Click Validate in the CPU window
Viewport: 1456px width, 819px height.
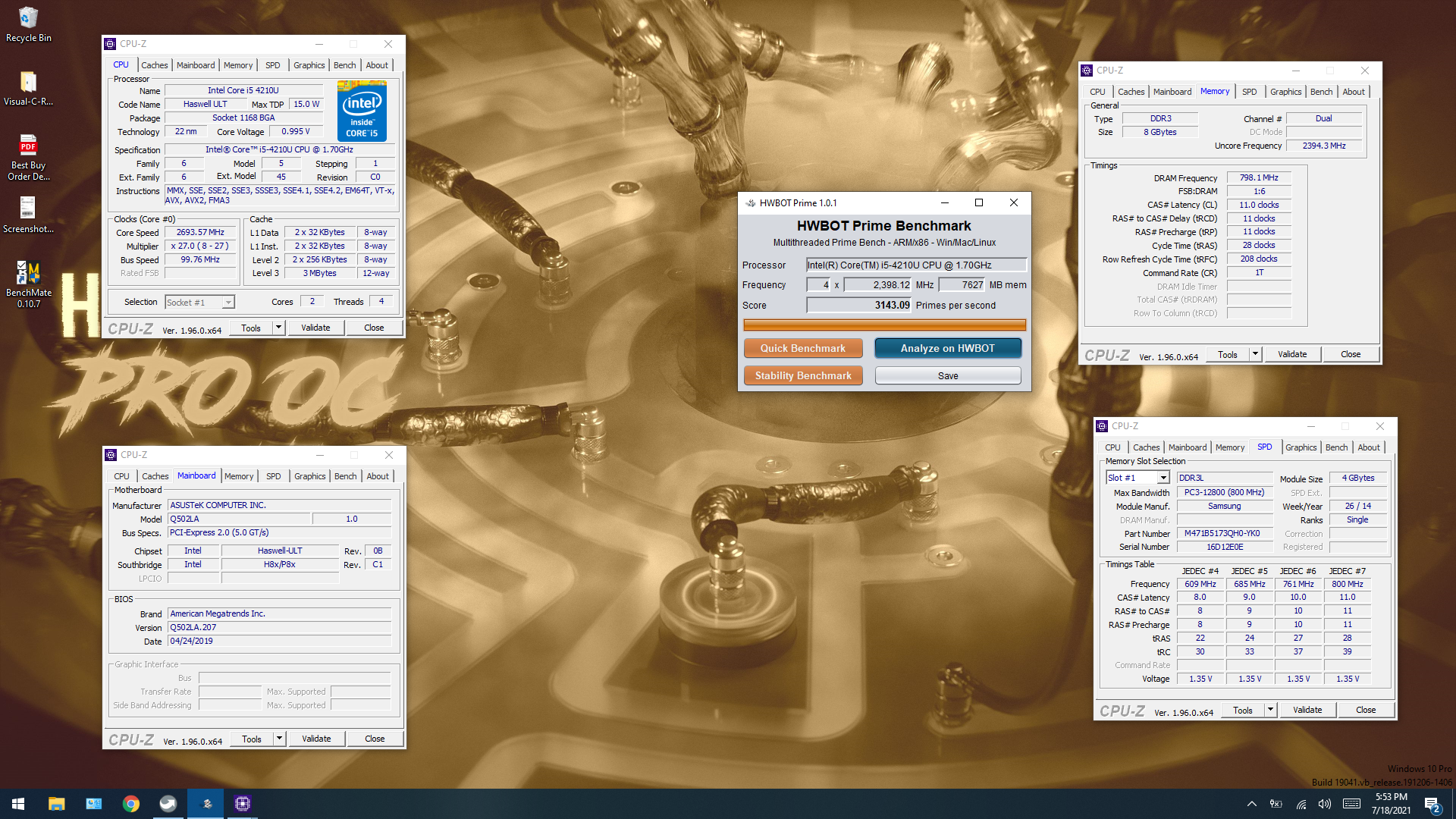pyautogui.click(x=315, y=328)
